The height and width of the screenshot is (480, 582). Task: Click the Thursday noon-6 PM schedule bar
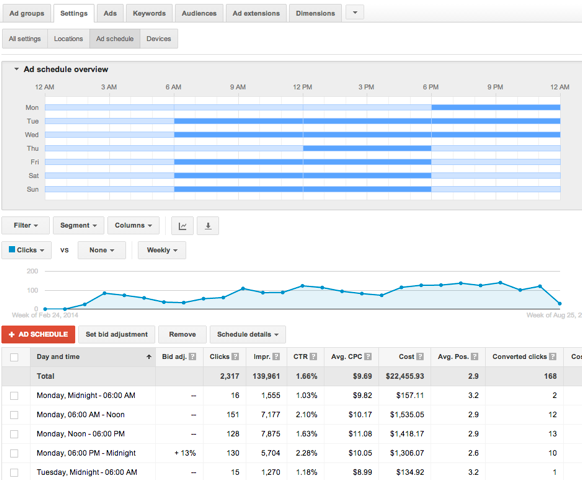pos(367,148)
